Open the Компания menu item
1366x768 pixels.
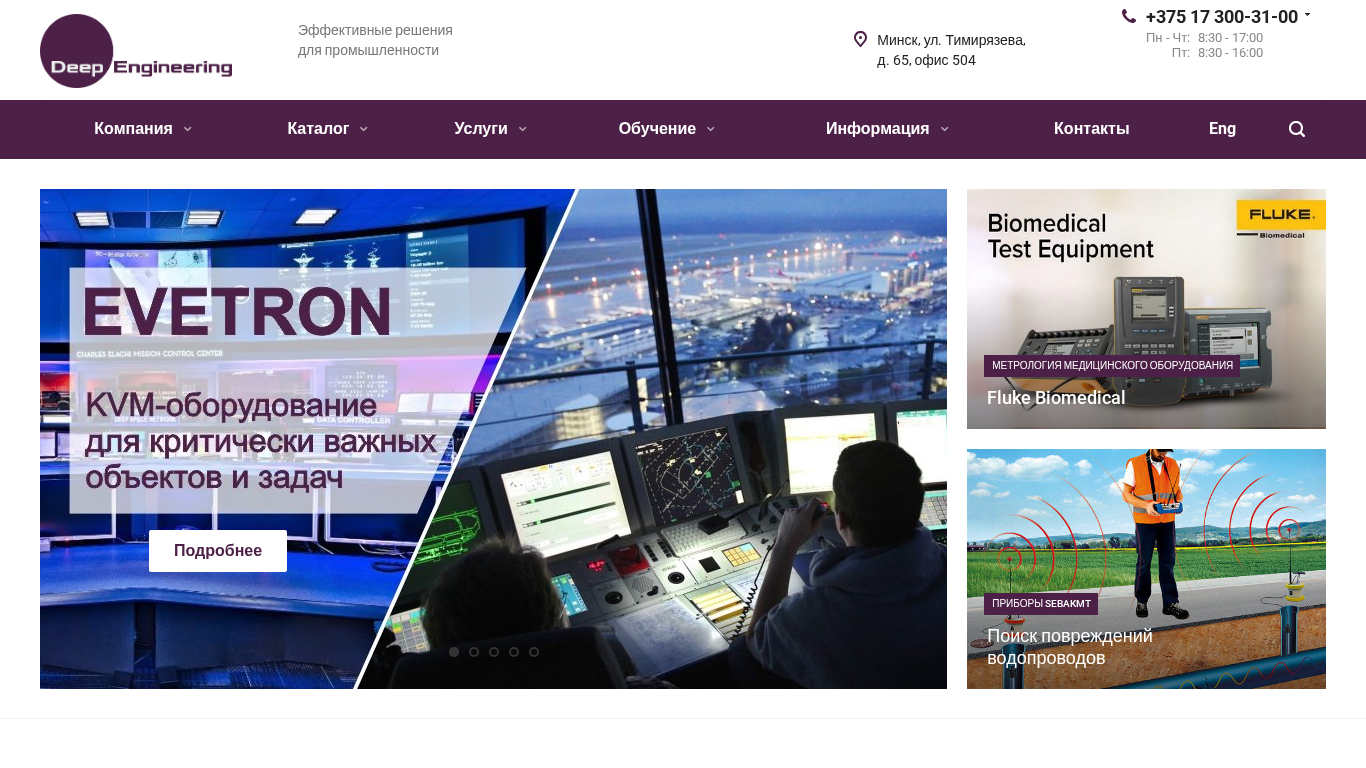133,129
